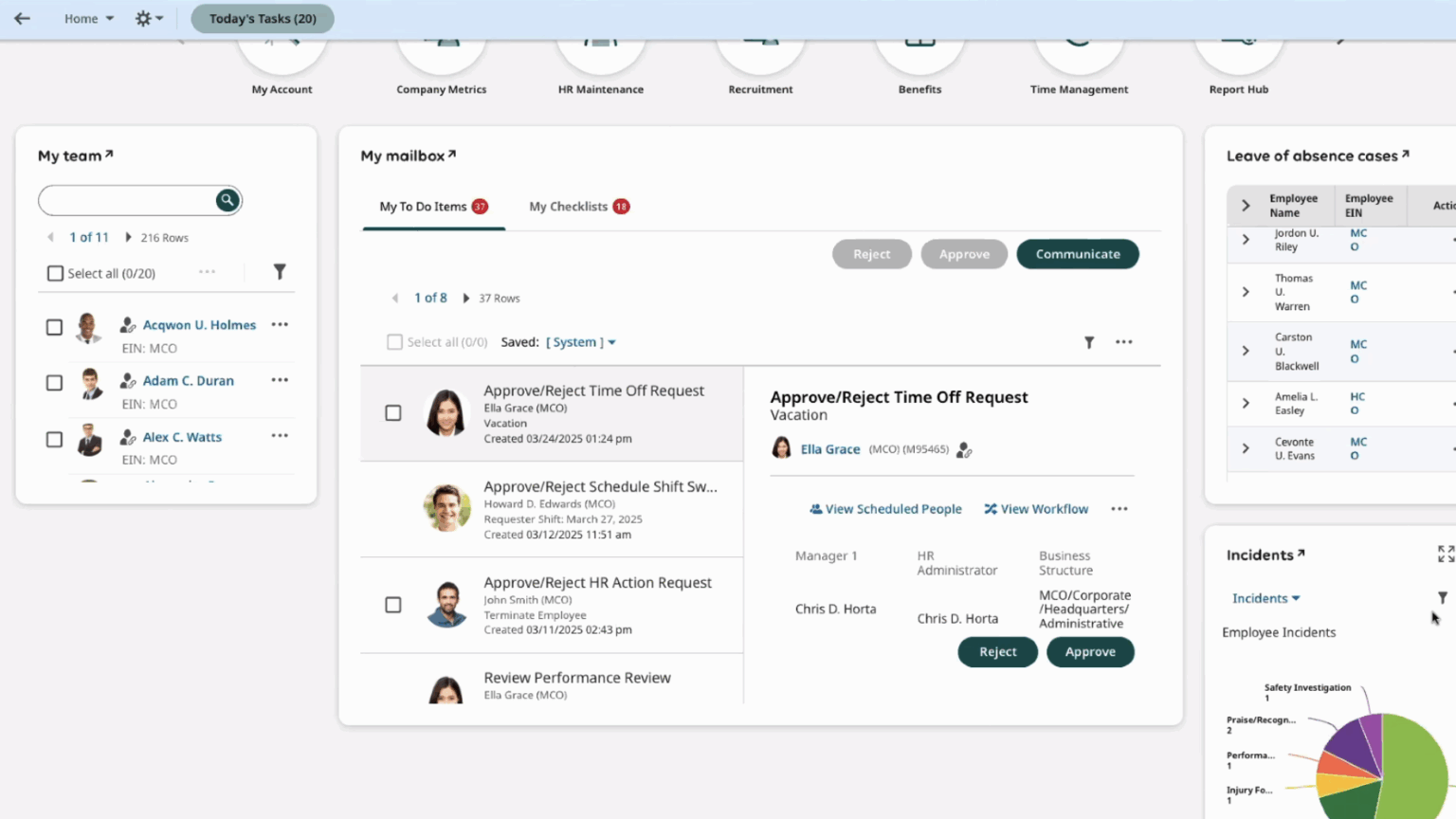Open the Home menu
Screen dimensions: 1456x819
[x=88, y=18]
